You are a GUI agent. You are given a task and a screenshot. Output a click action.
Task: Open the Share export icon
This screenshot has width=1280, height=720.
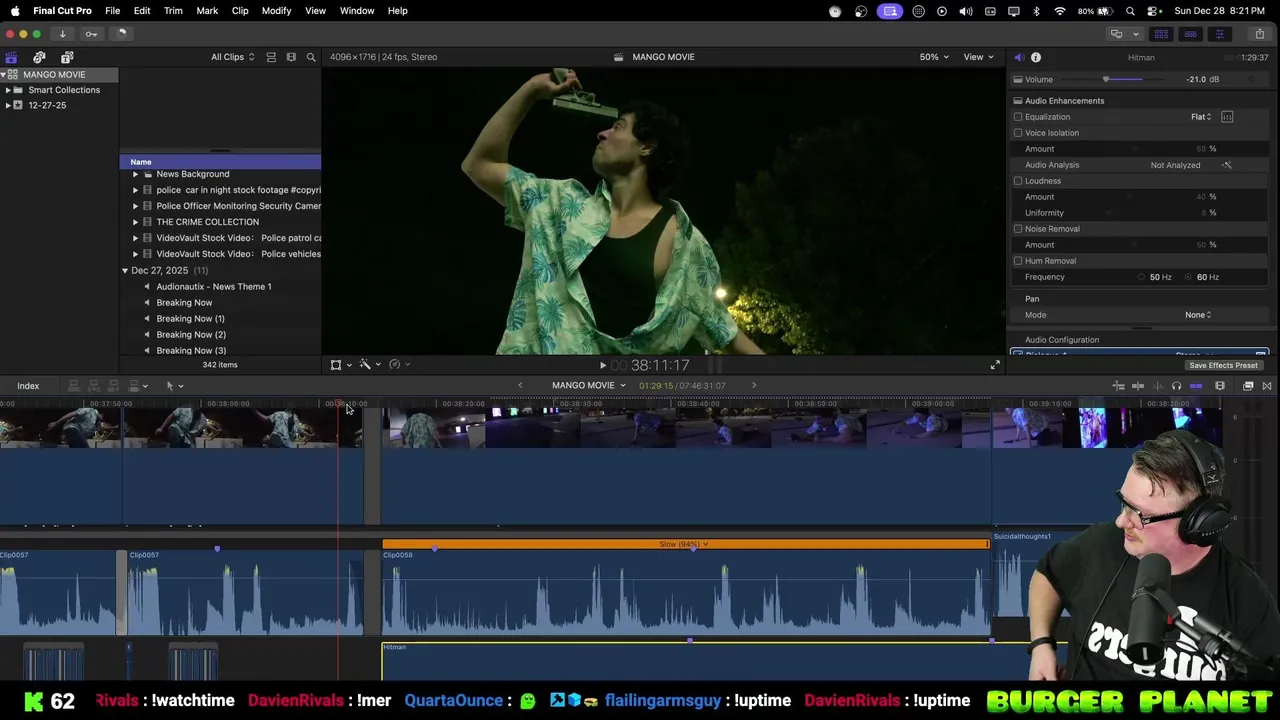coord(1259,34)
